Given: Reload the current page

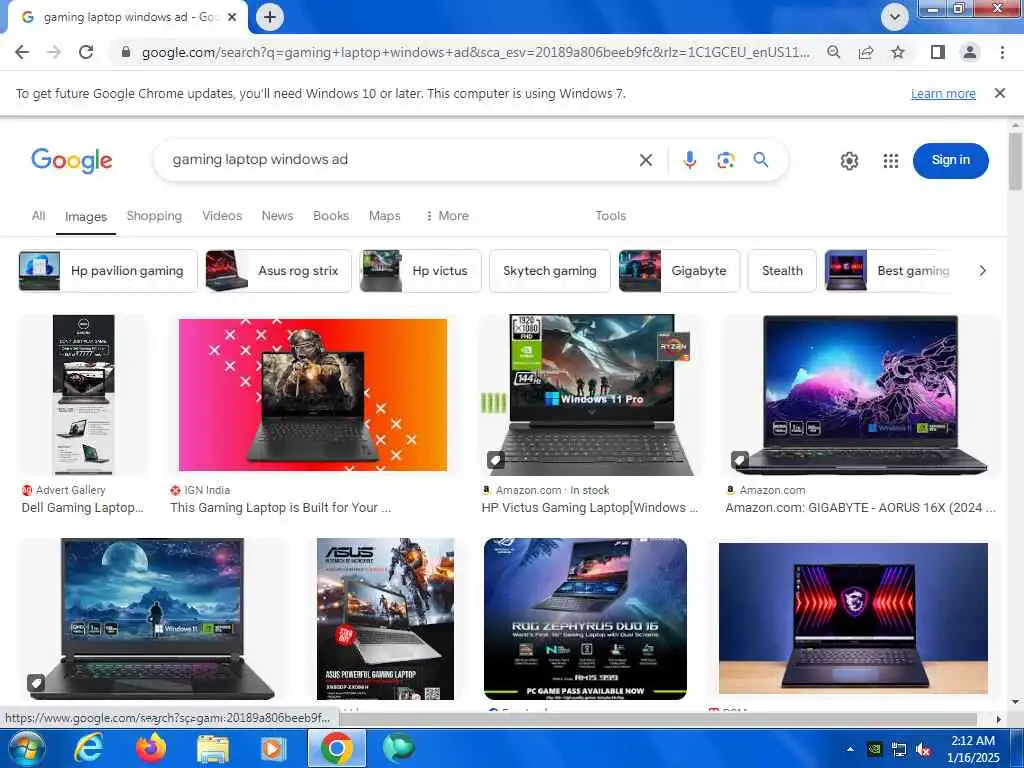Looking at the screenshot, I should [86, 52].
